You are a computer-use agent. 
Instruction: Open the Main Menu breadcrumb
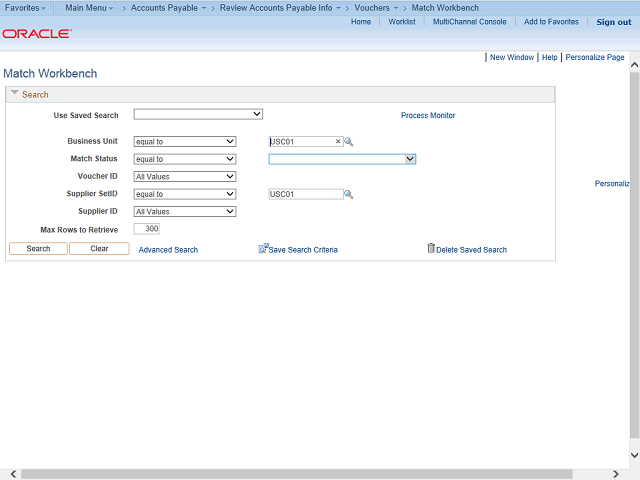(x=89, y=8)
